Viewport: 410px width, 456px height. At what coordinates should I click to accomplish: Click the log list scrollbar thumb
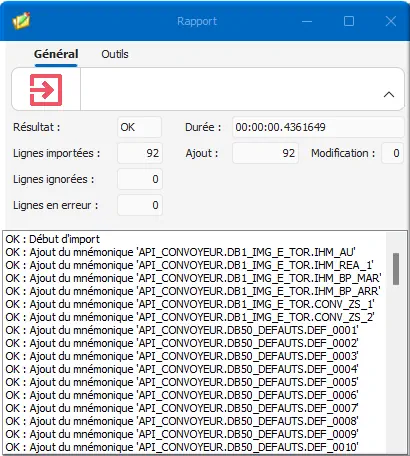(396, 269)
